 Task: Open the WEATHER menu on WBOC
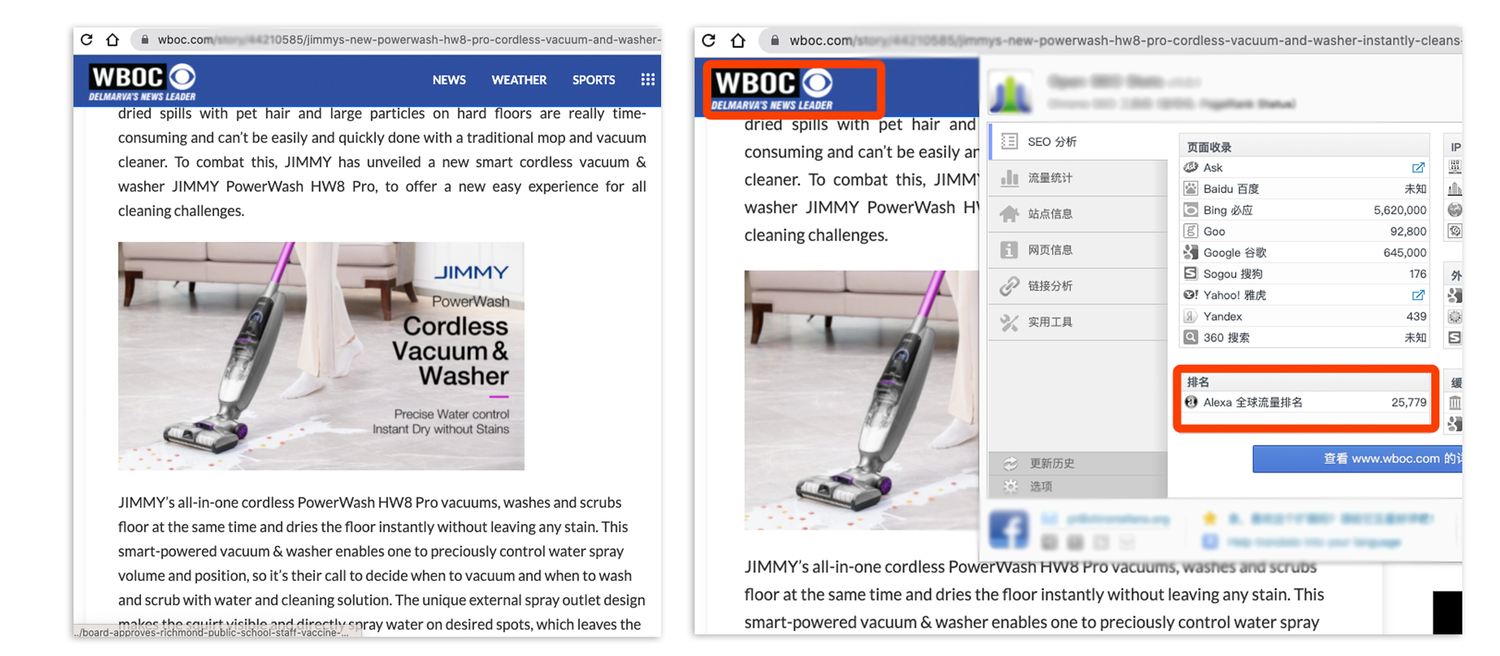(x=519, y=80)
